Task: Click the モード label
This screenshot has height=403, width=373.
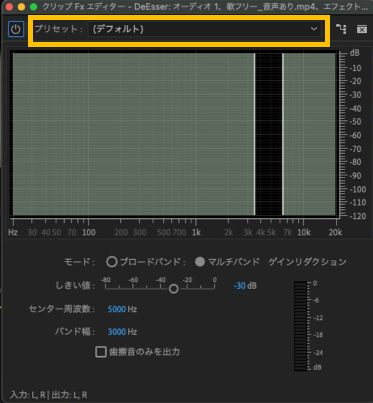Action: [x=80, y=262]
